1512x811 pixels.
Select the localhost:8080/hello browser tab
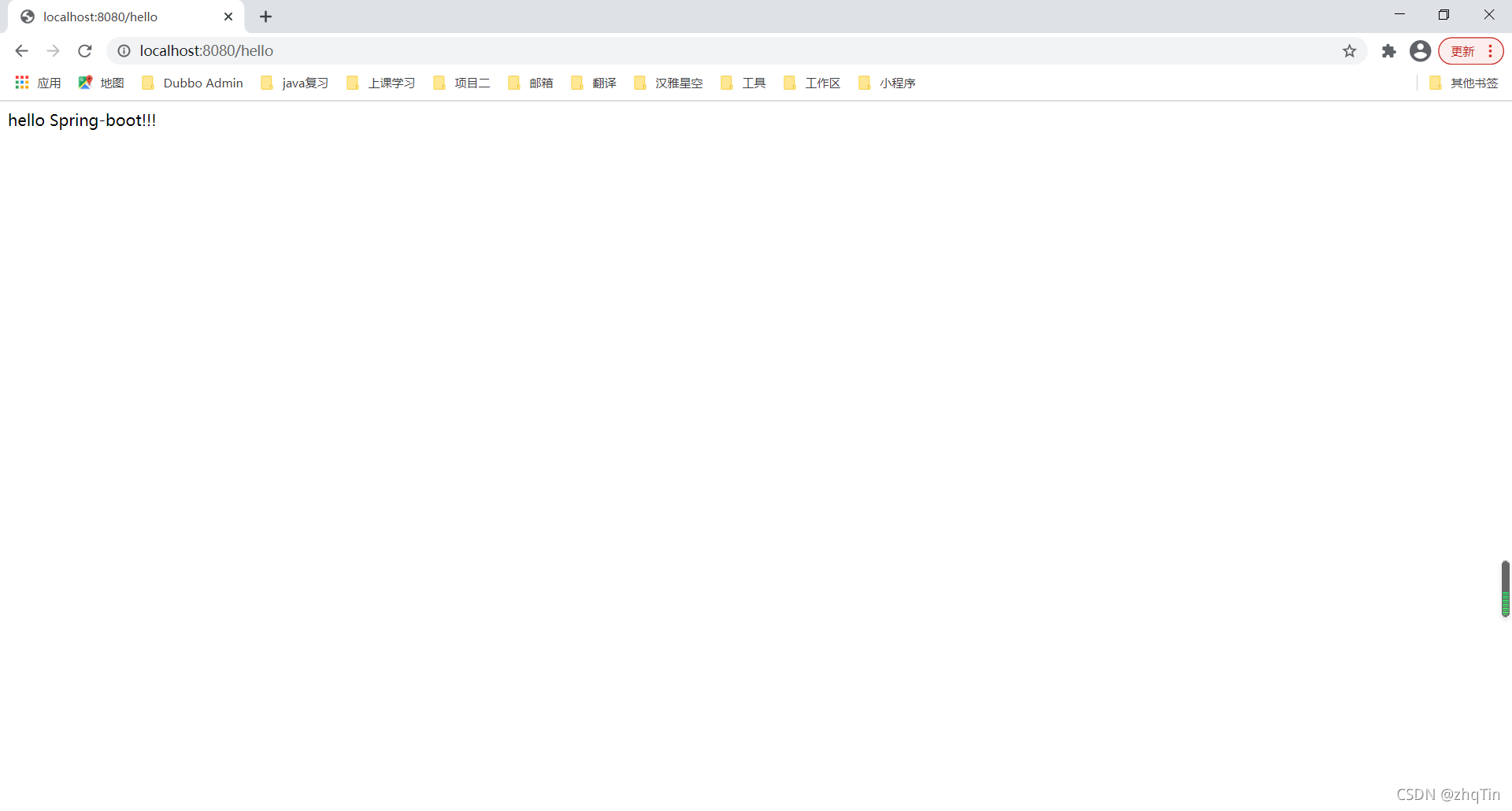102,16
